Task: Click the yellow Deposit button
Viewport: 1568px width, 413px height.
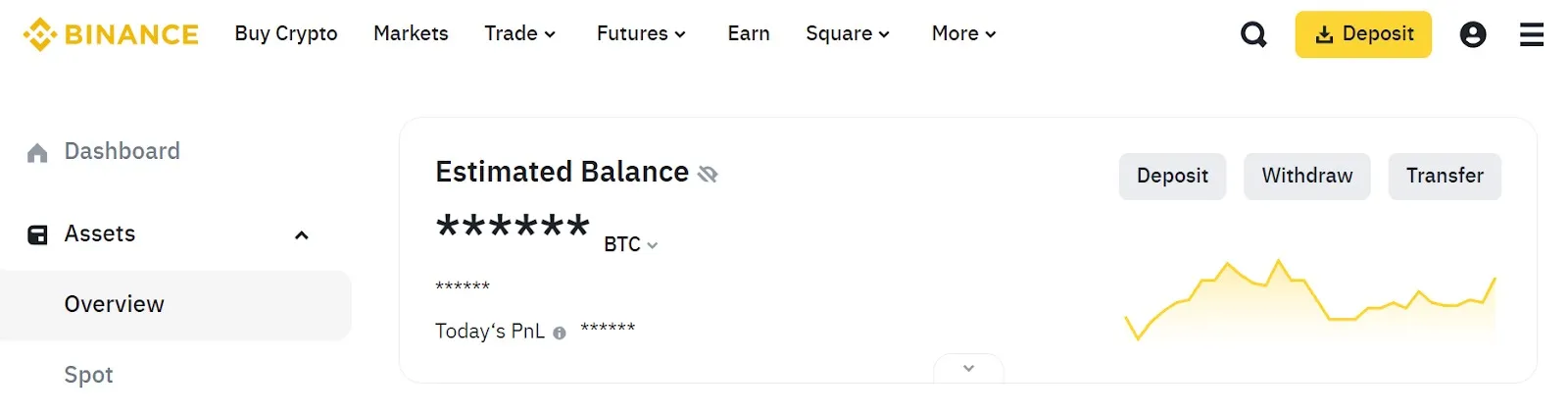Action: [1362, 34]
